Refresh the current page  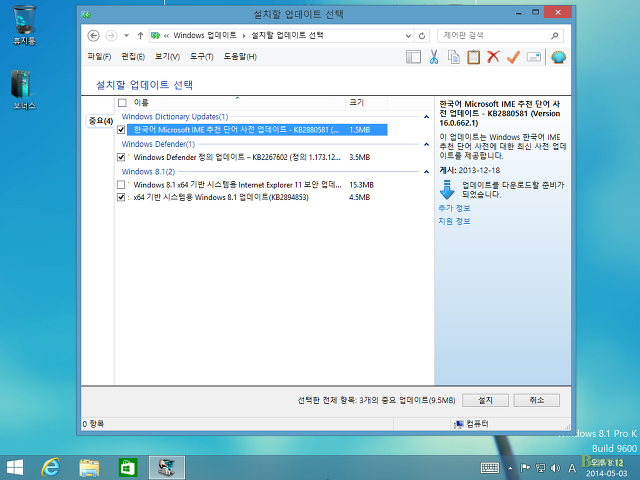(422, 36)
